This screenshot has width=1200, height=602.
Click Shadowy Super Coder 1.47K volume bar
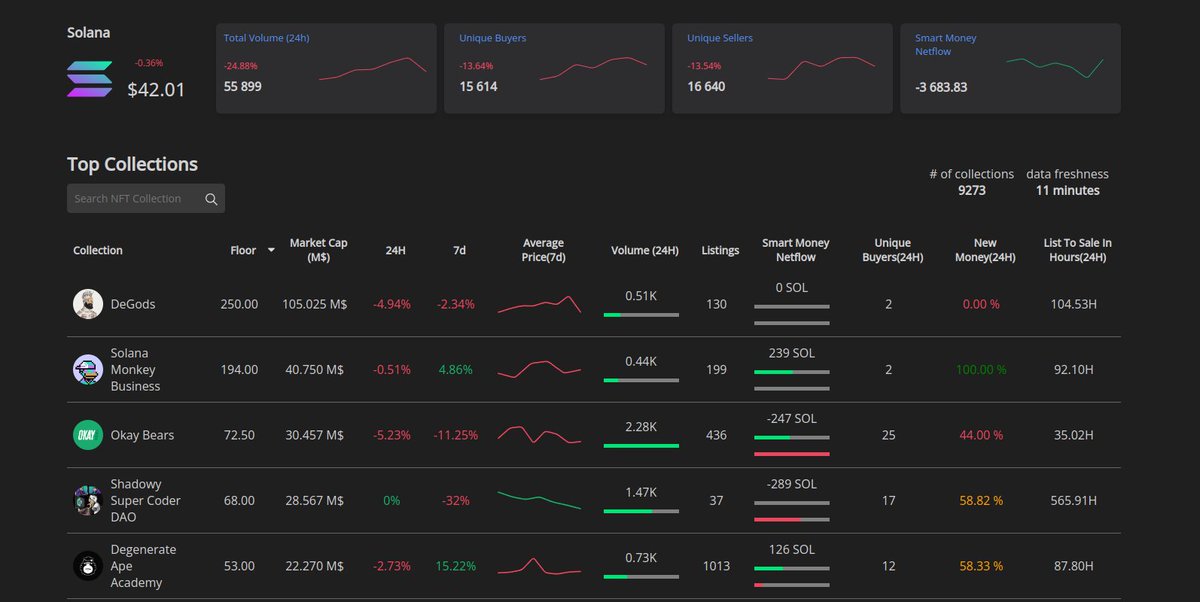(641, 511)
